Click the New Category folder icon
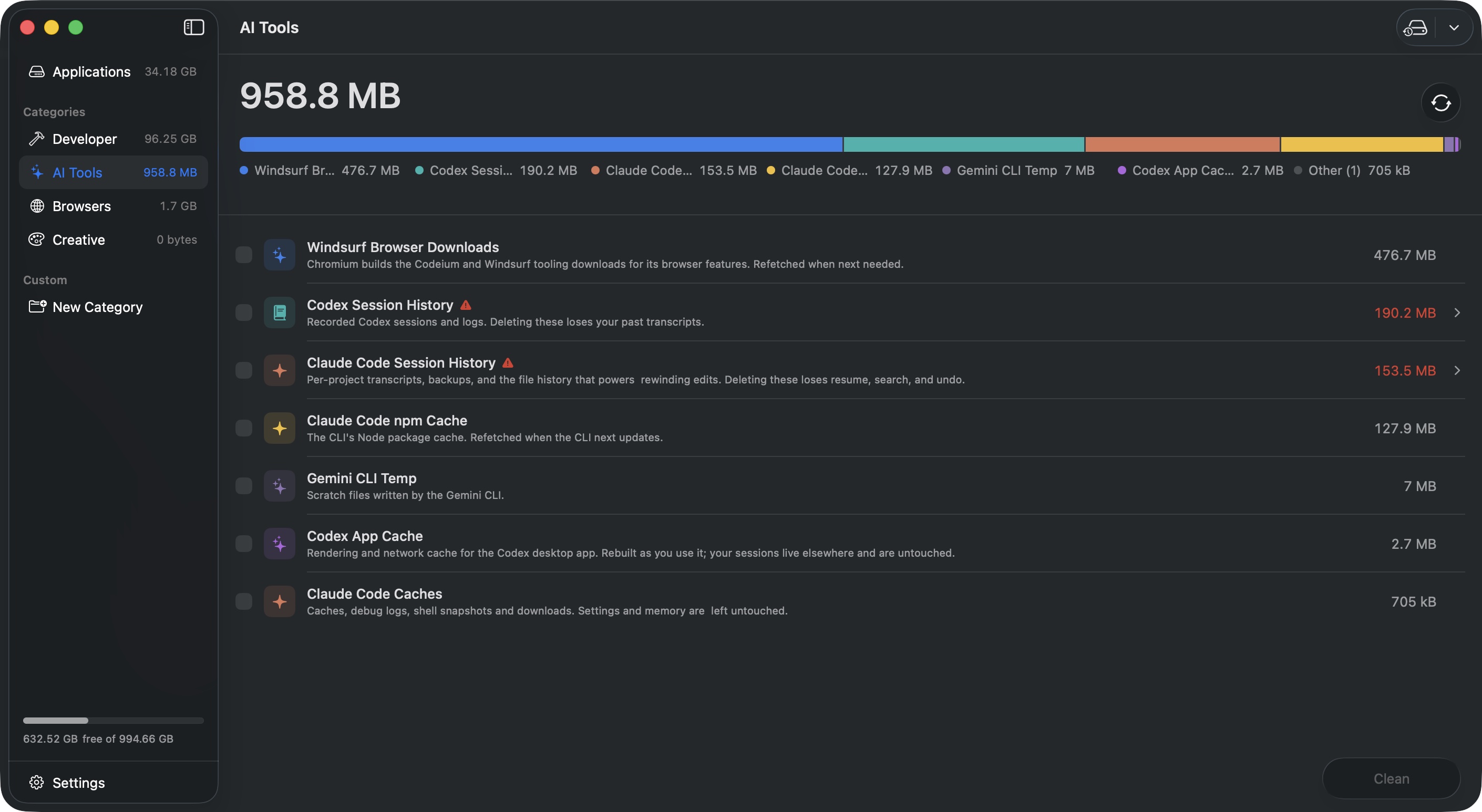The width and height of the screenshot is (1482, 812). point(37,307)
